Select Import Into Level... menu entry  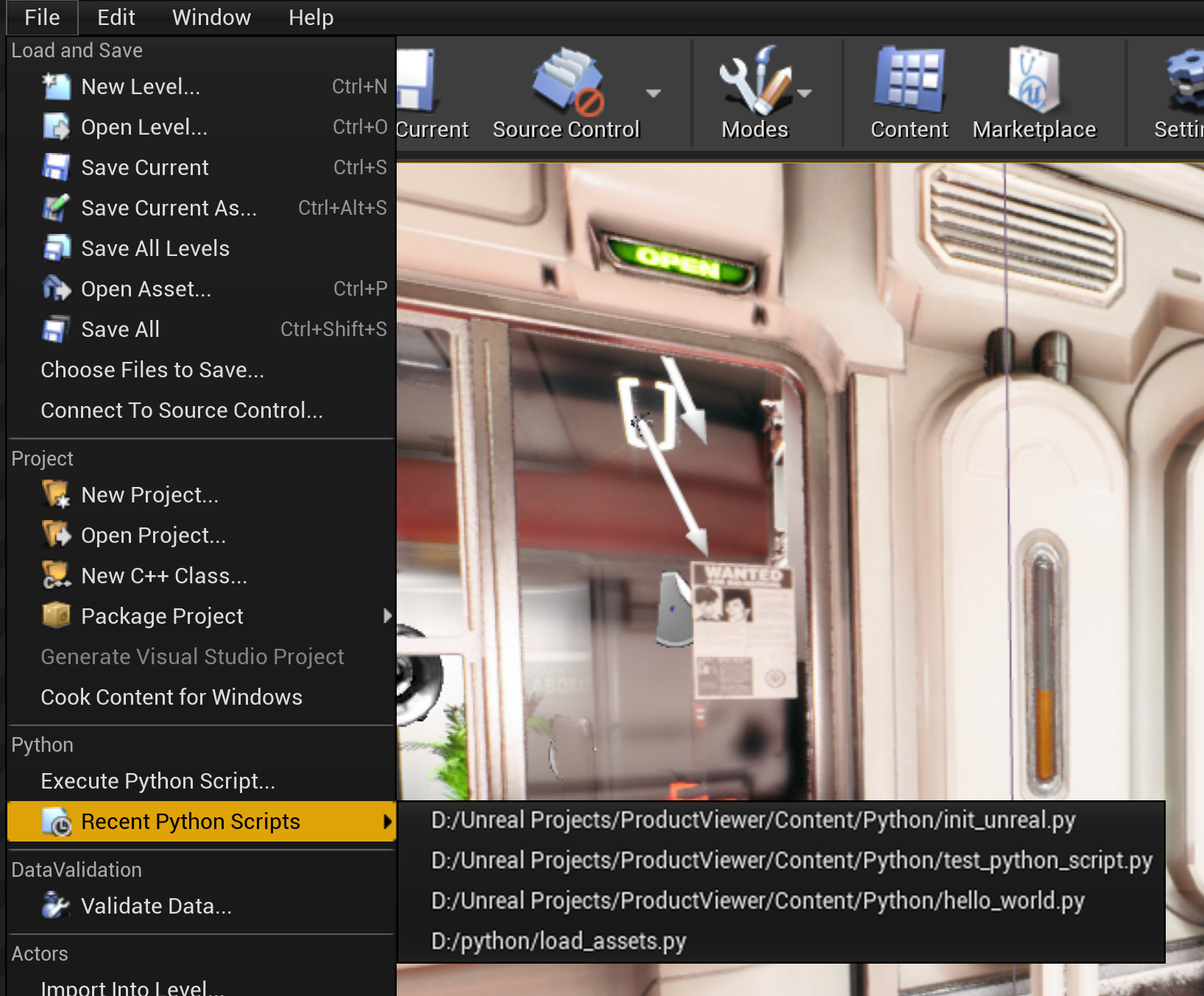[201, 987]
